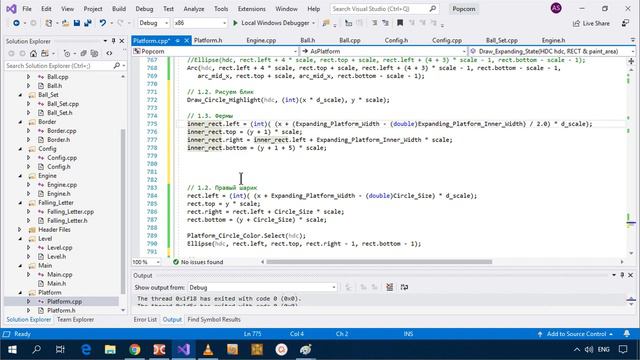Click the Show All Files icon in Solution Explorer
Screen dimensions: 640x360
(x=94, y=53)
